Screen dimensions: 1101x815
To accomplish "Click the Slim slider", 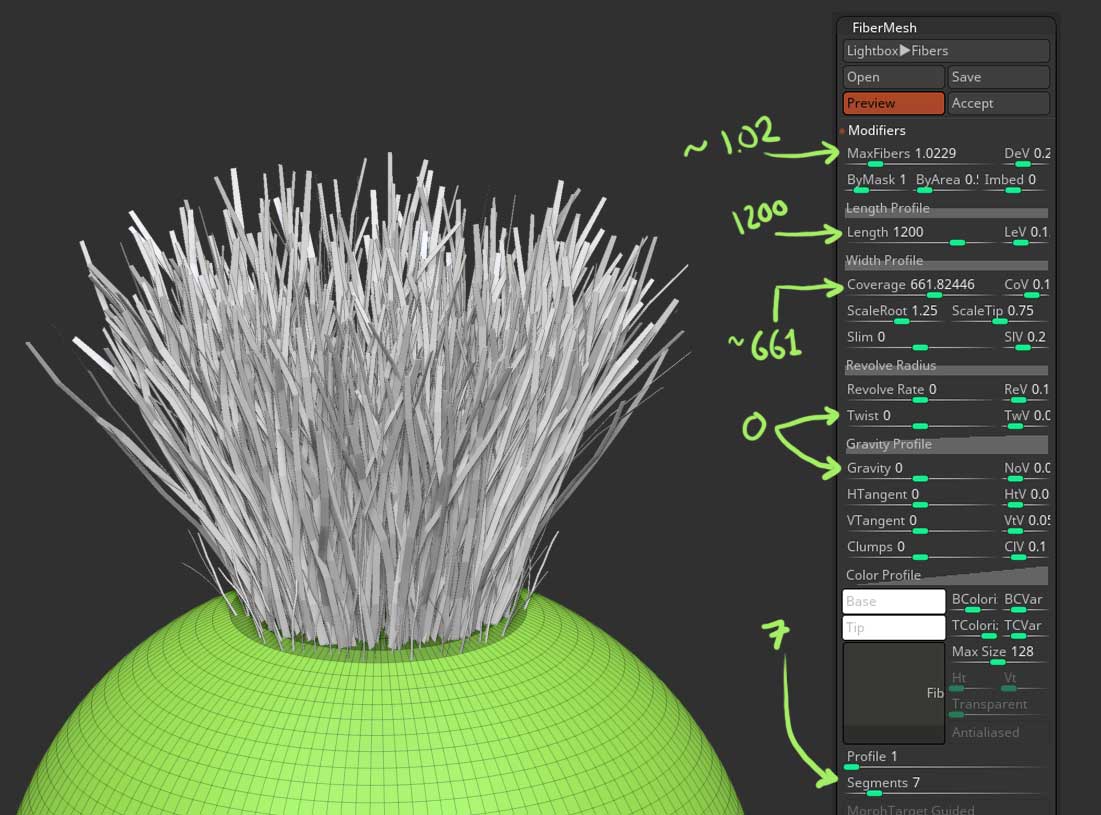I will 920,340.
